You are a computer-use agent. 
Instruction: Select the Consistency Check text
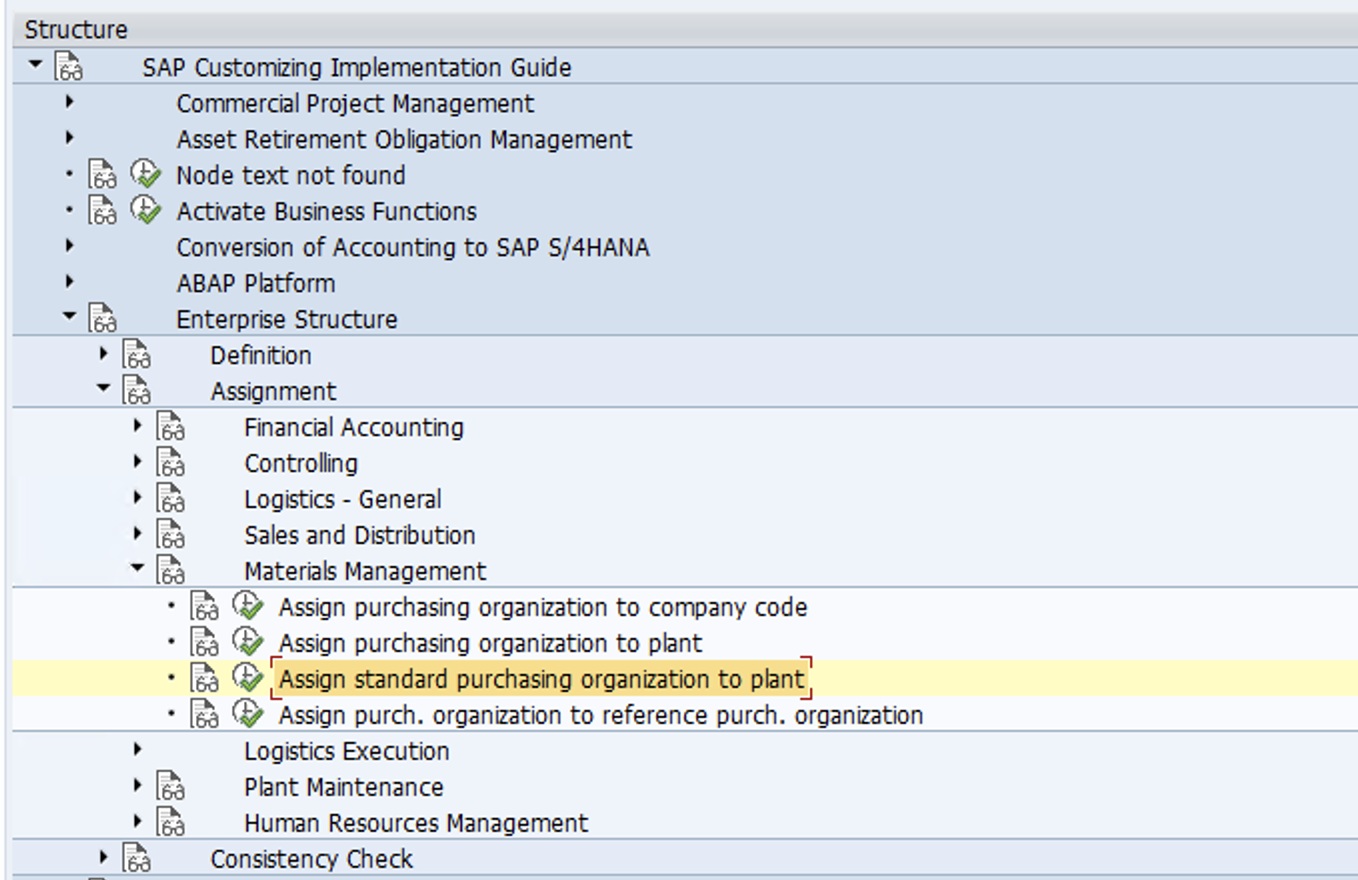[x=311, y=859]
